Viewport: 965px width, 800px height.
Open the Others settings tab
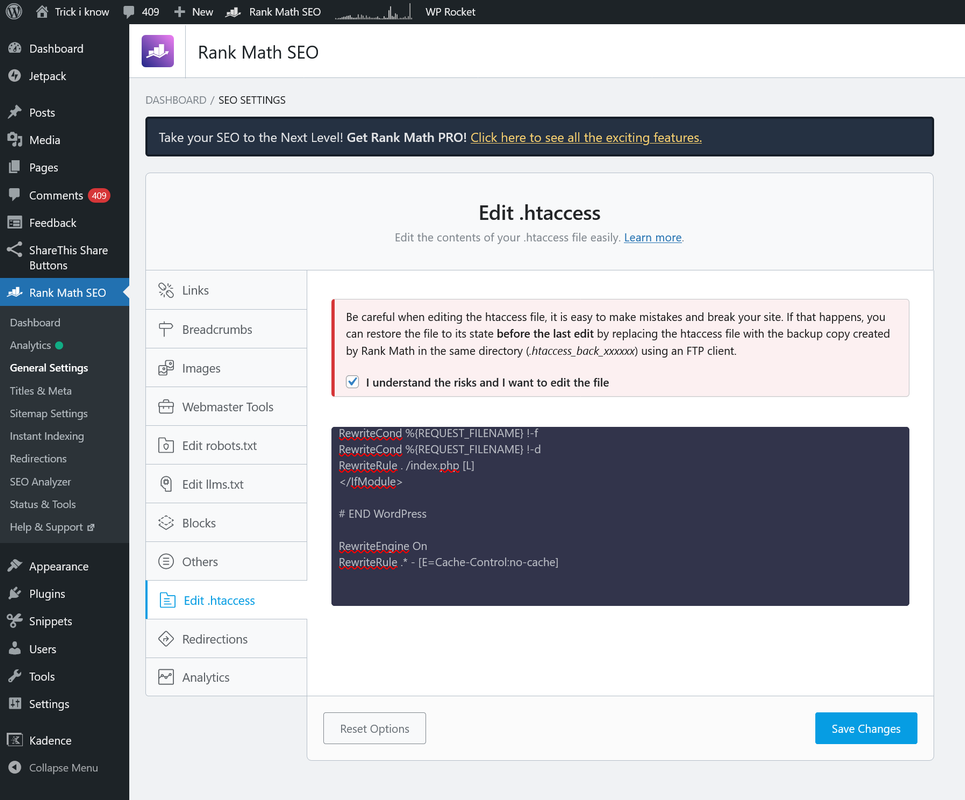pyautogui.click(x=226, y=561)
